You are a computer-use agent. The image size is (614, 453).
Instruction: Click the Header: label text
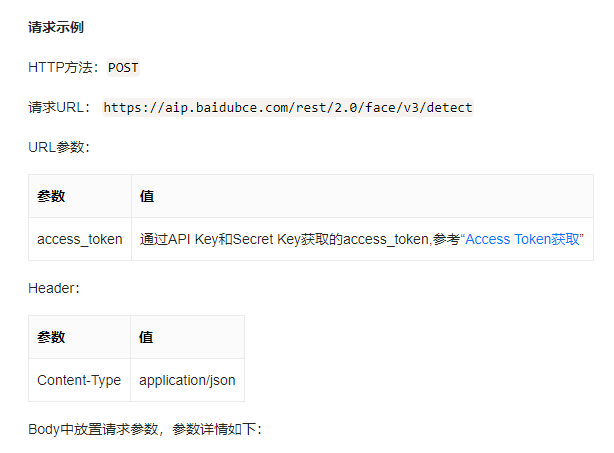click(x=54, y=288)
